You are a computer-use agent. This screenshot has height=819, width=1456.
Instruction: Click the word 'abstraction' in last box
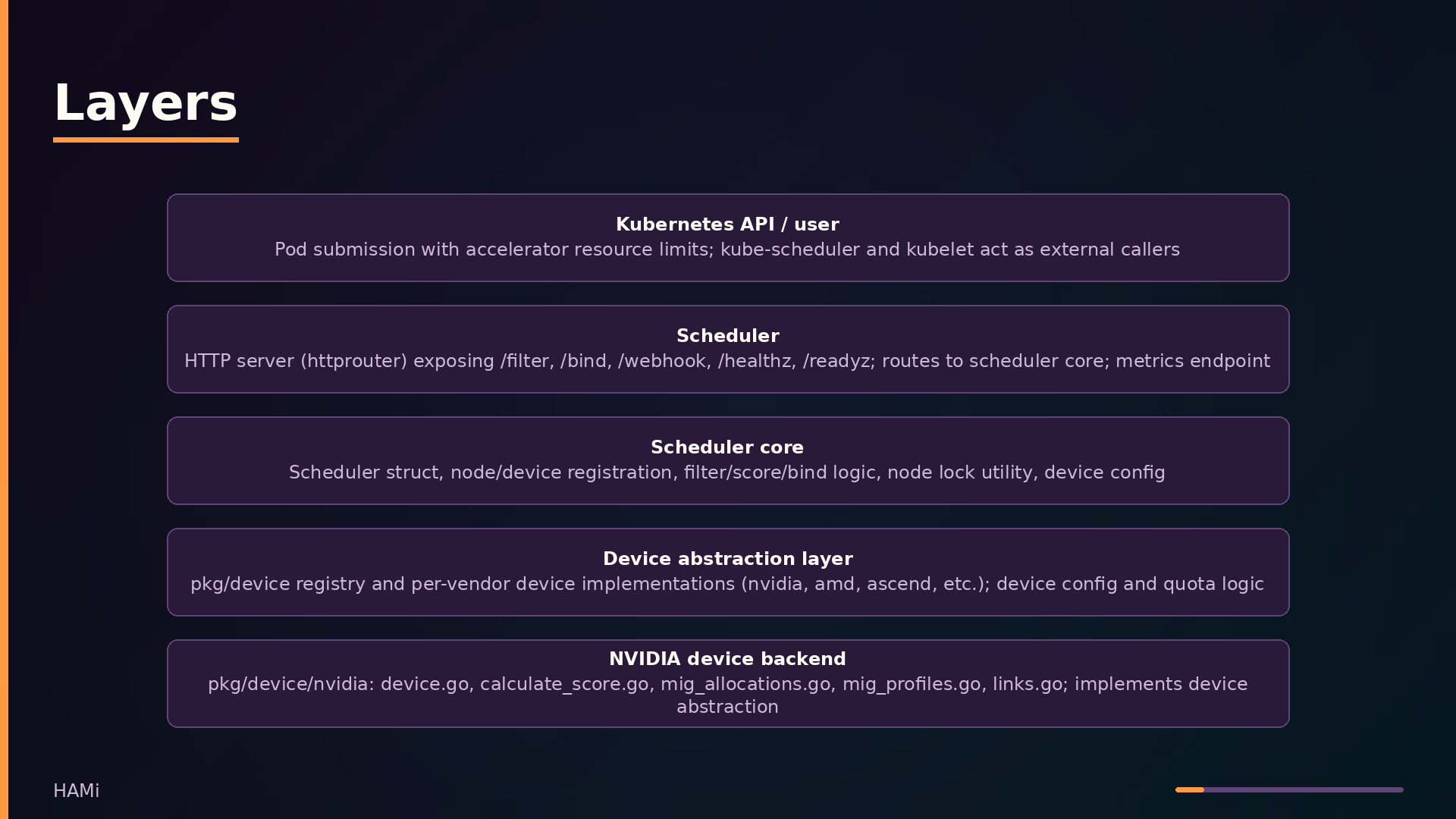click(727, 707)
